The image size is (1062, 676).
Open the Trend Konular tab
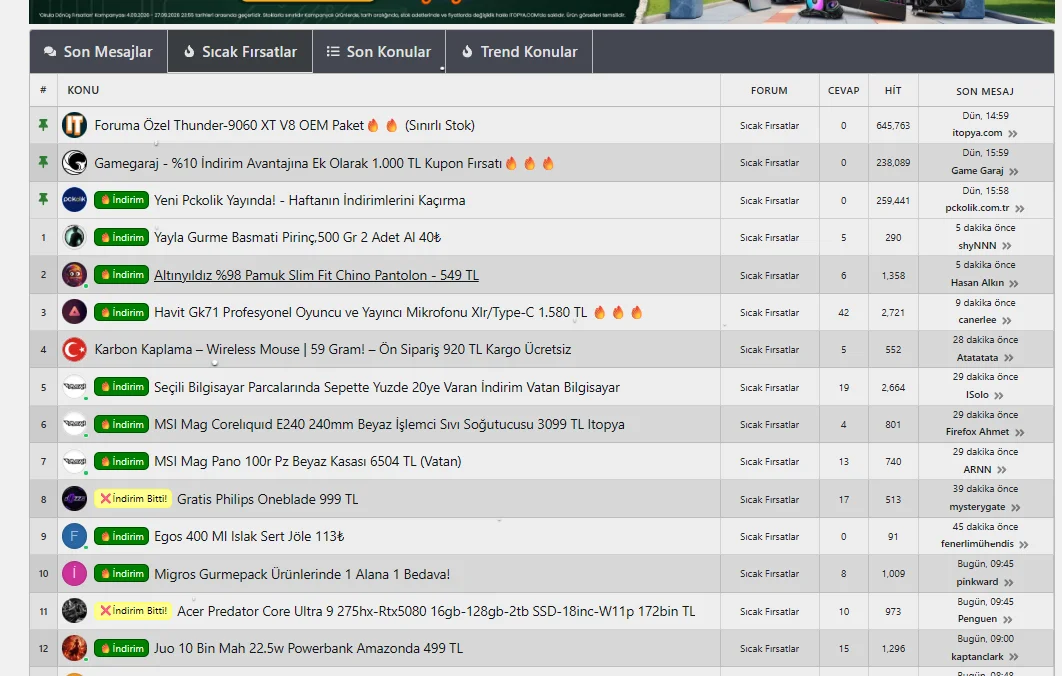click(519, 51)
